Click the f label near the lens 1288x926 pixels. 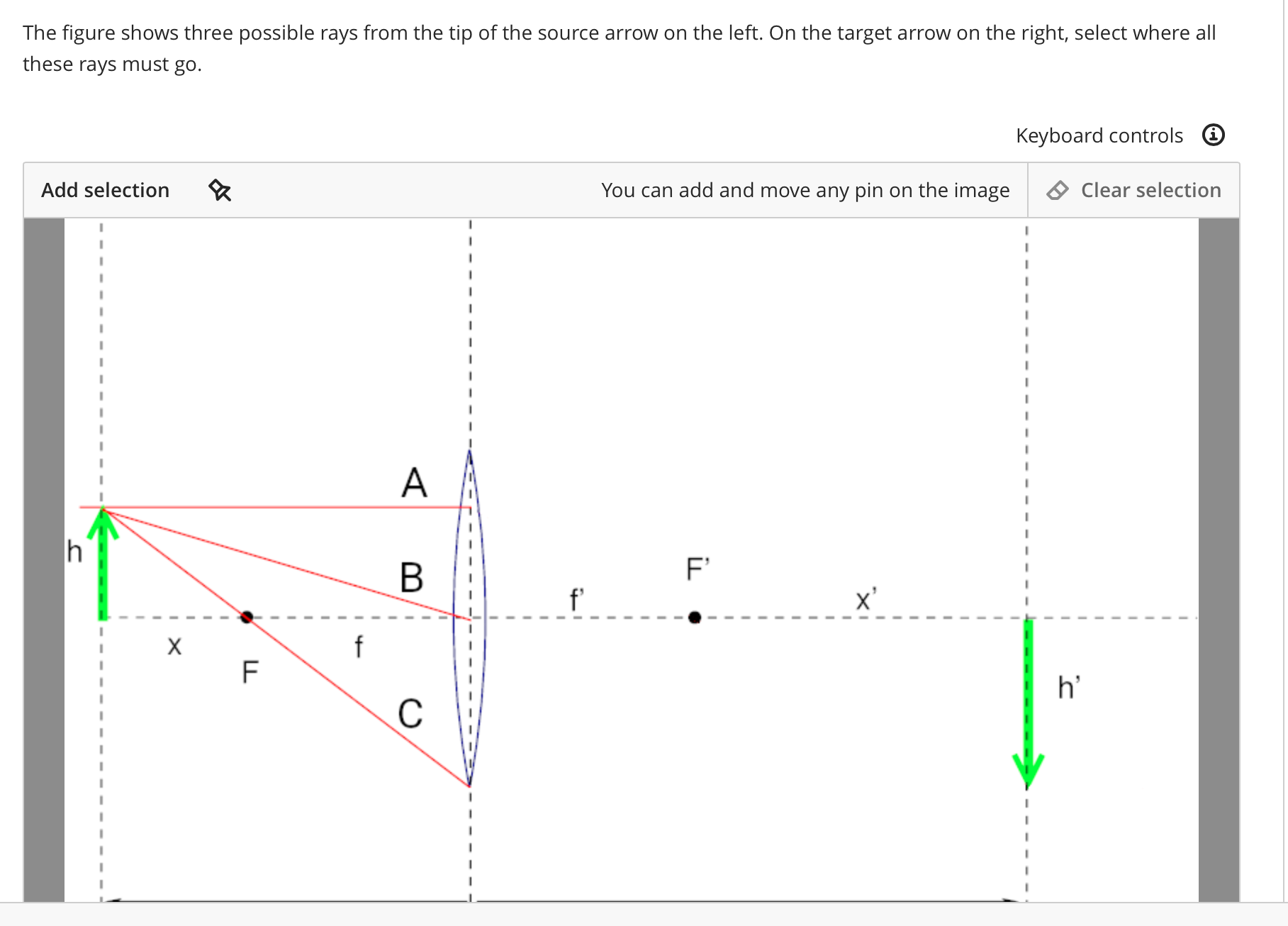point(359,646)
